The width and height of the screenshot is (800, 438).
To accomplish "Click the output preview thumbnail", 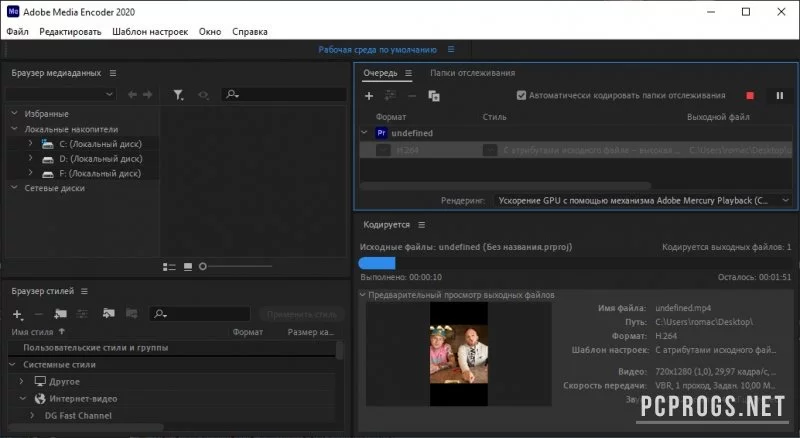I will [x=459, y=354].
